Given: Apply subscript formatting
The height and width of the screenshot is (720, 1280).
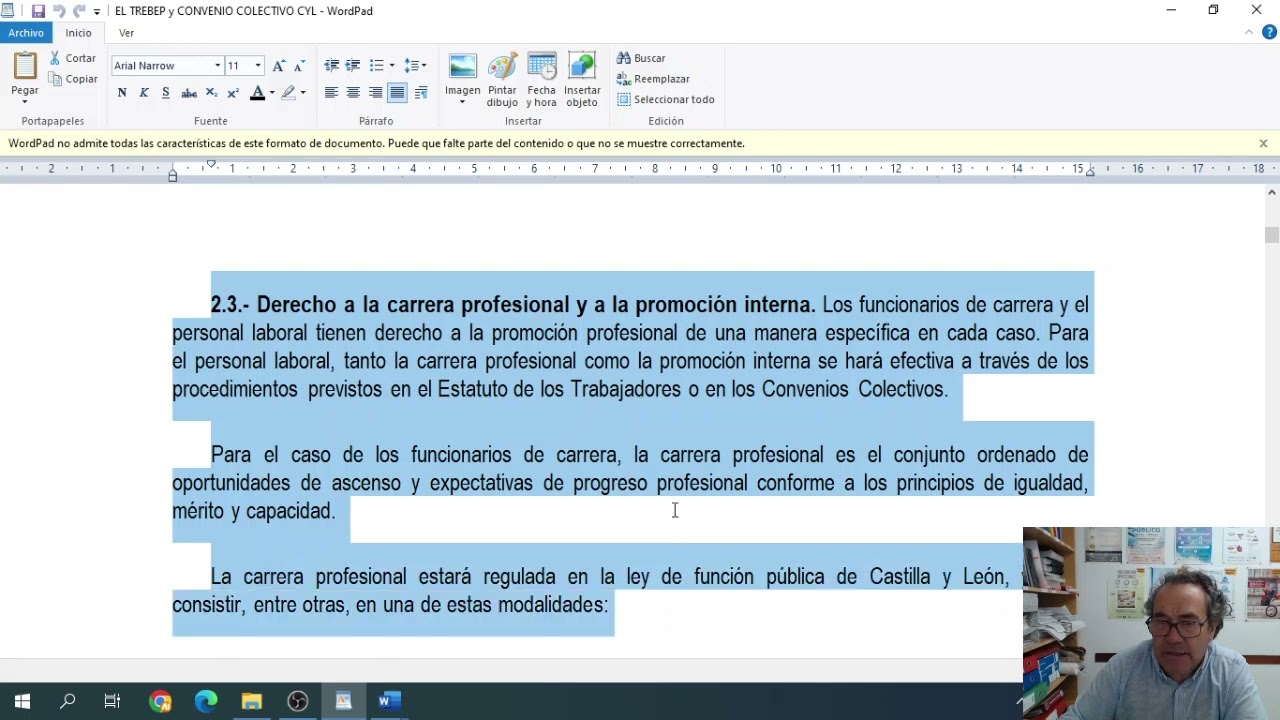Looking at the screenshot, I should [211, 92].
